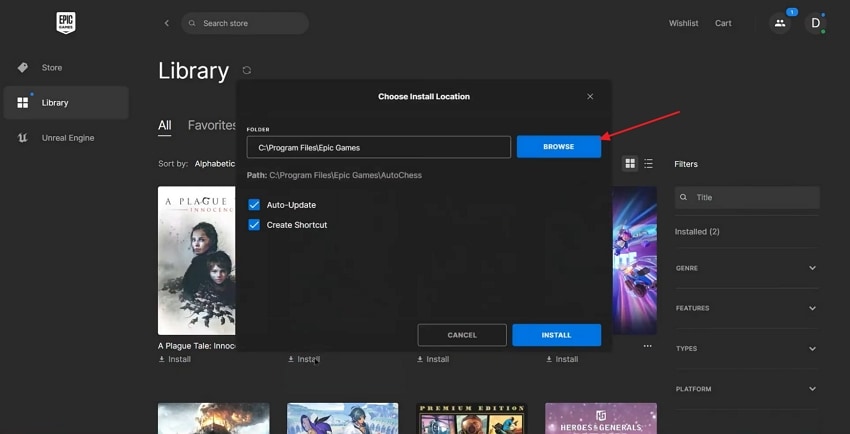
Task: Expand the Genre filter
Action: (746, 268)
